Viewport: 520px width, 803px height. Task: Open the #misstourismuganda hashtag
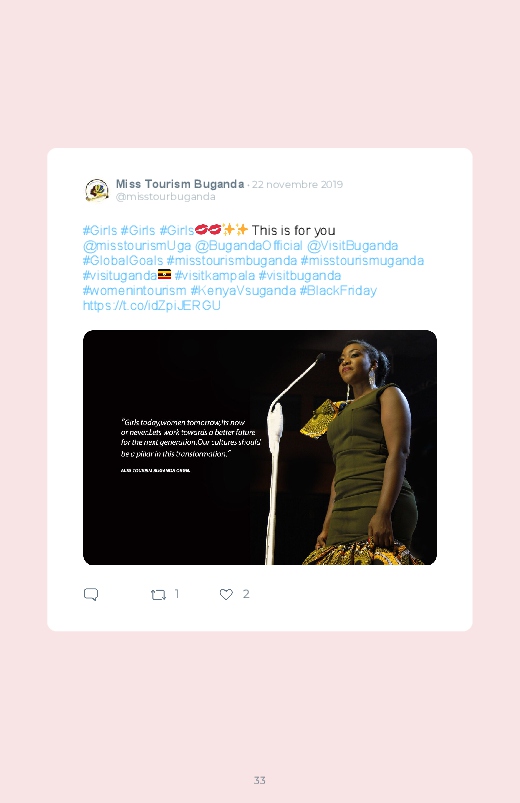click(x=362, y=261)
